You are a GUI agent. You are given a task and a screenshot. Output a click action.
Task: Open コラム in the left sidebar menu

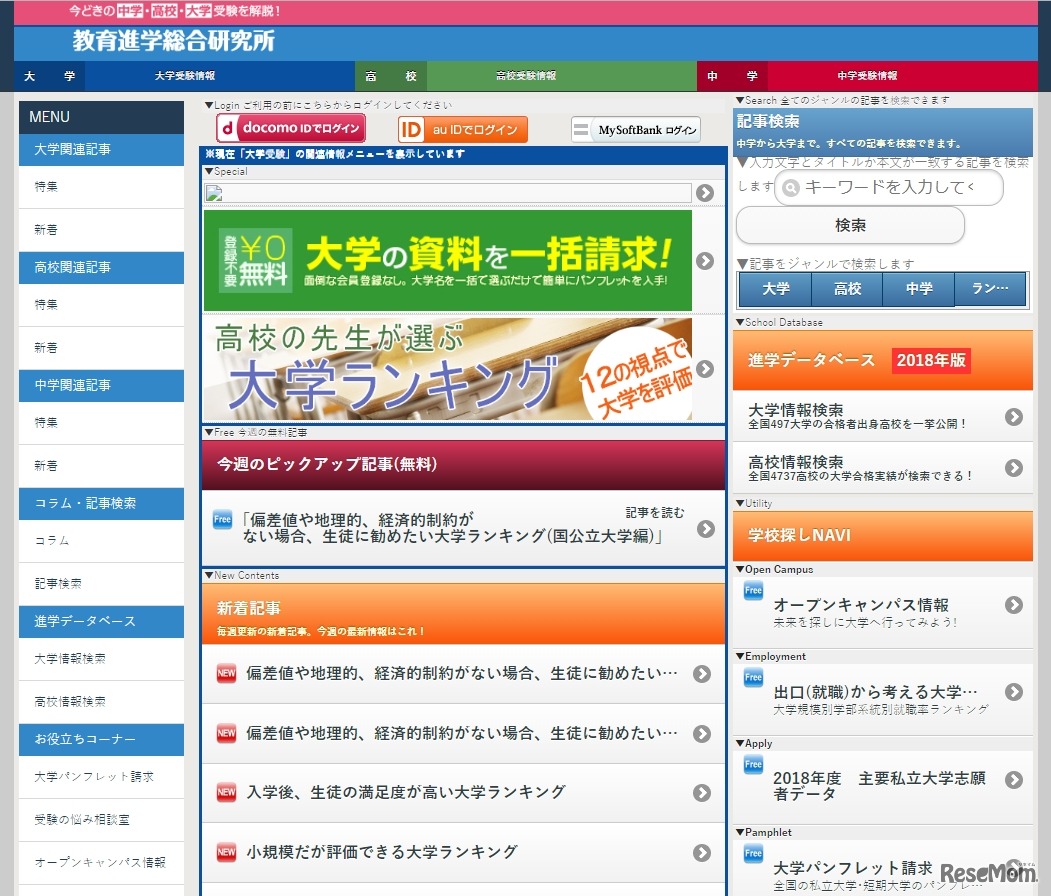point(52,541)
